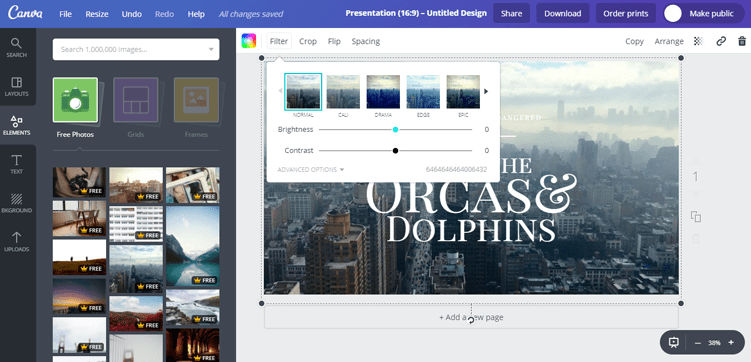Screen dimensions: 751x362
Task: Open the File menu
Action: pos(66,14)
